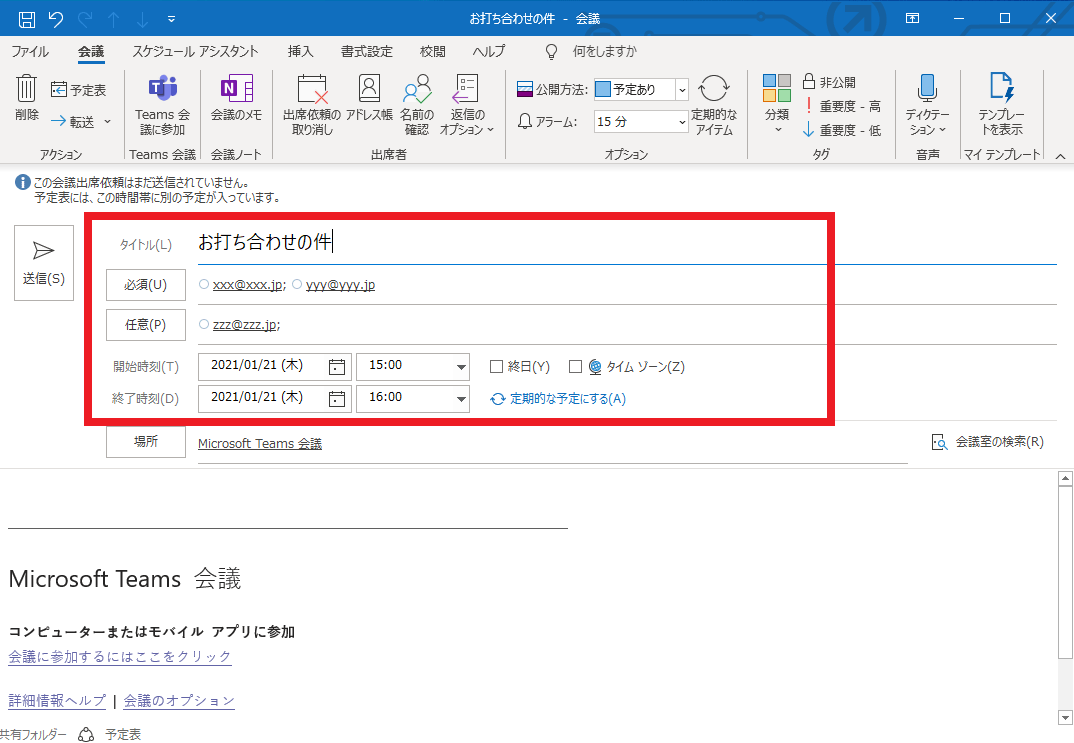Expand the 転送 forward dropdown
Image resolution: width=1074 pixels, height=743 pixels.
pos(107,122)
